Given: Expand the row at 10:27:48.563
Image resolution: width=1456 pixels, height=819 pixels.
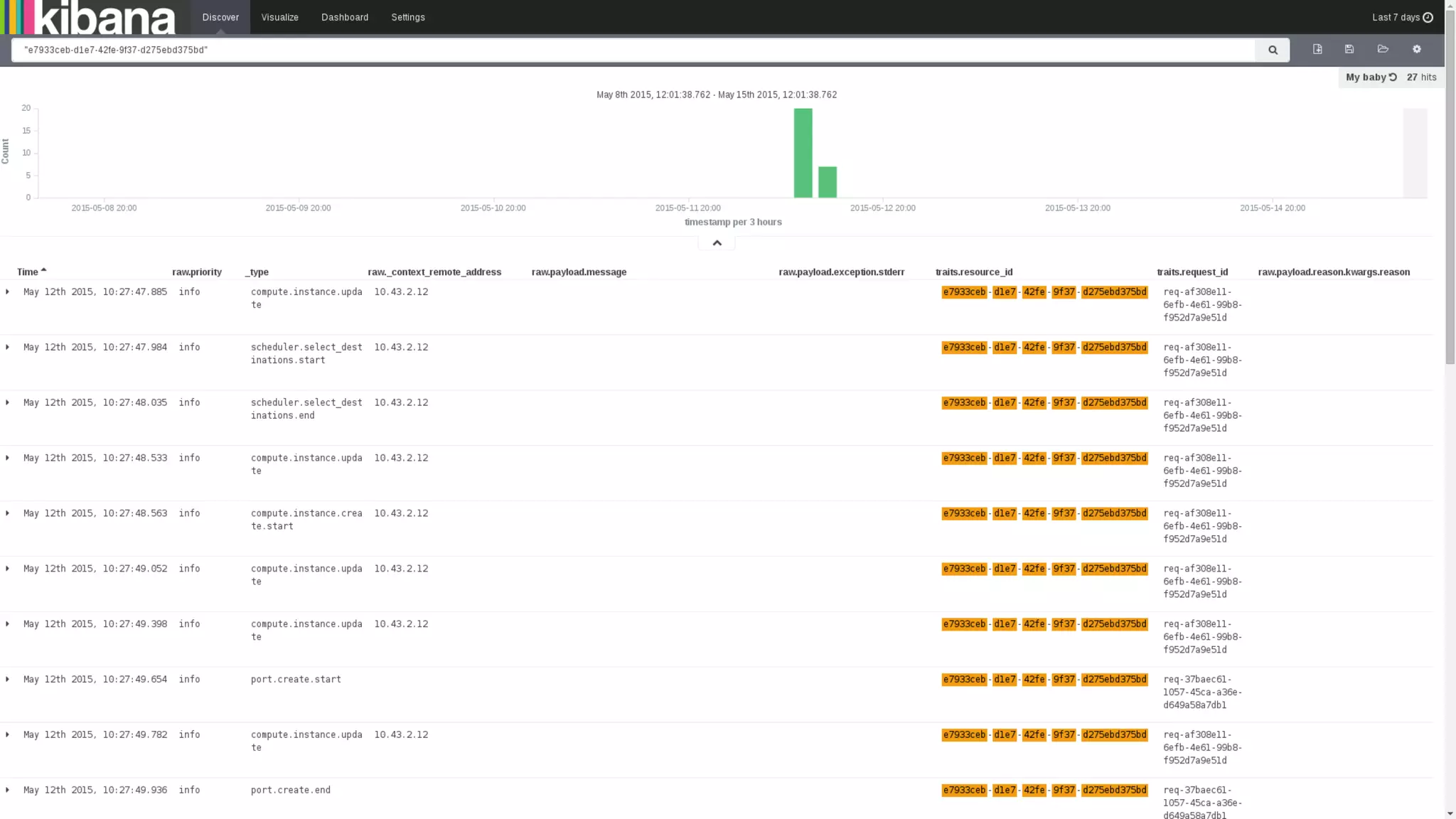Looking at the screenshot, I should (x=8, y=513).
